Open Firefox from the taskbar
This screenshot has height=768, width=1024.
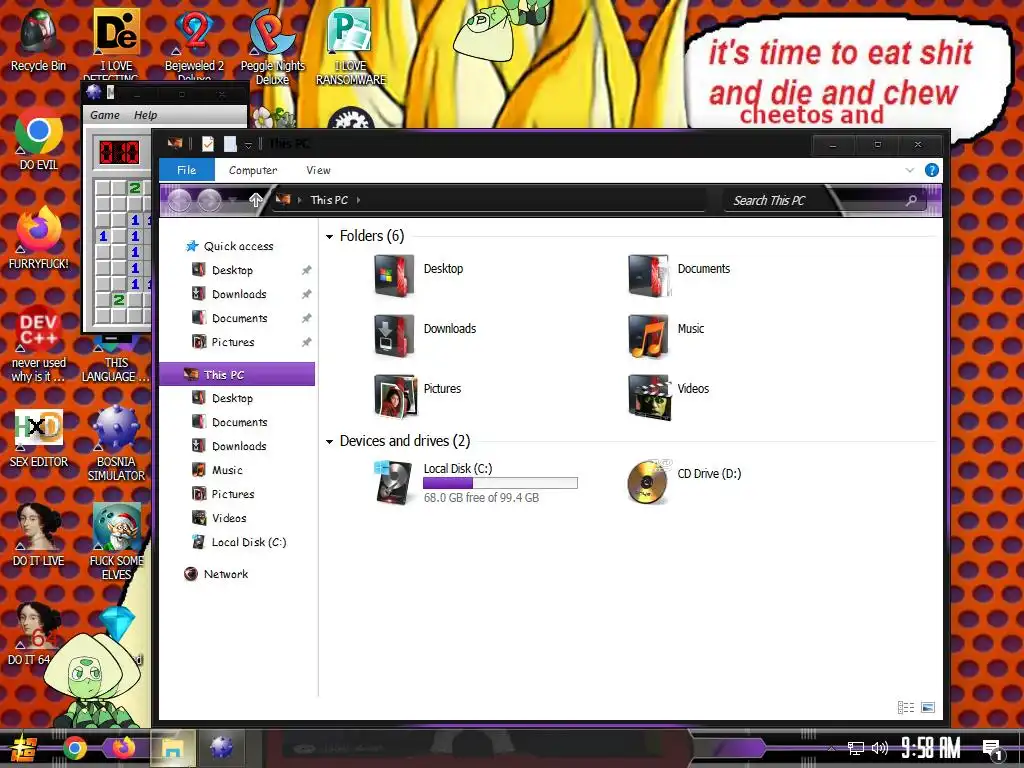coord(123,748)
